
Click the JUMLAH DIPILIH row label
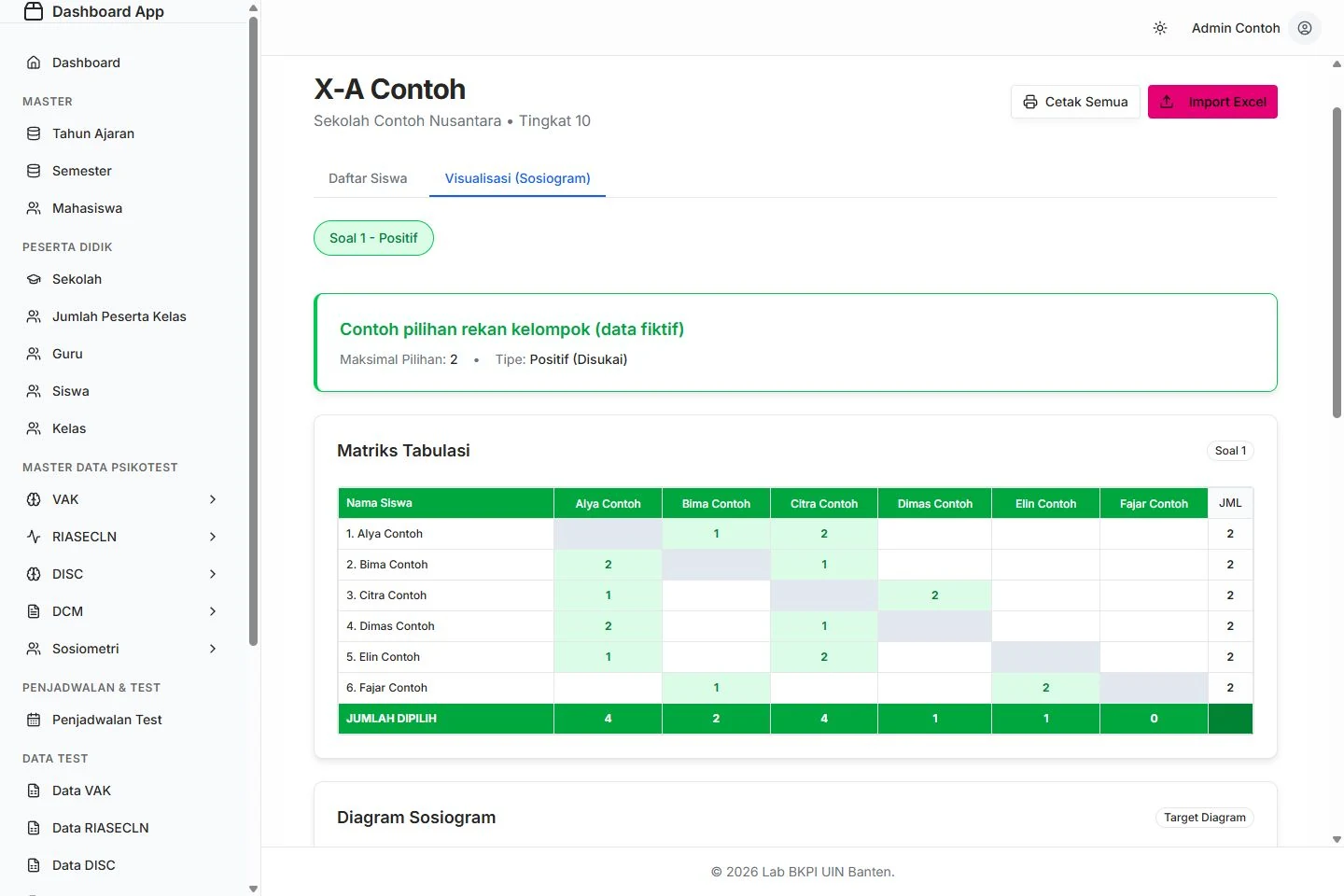coord(391,719)
